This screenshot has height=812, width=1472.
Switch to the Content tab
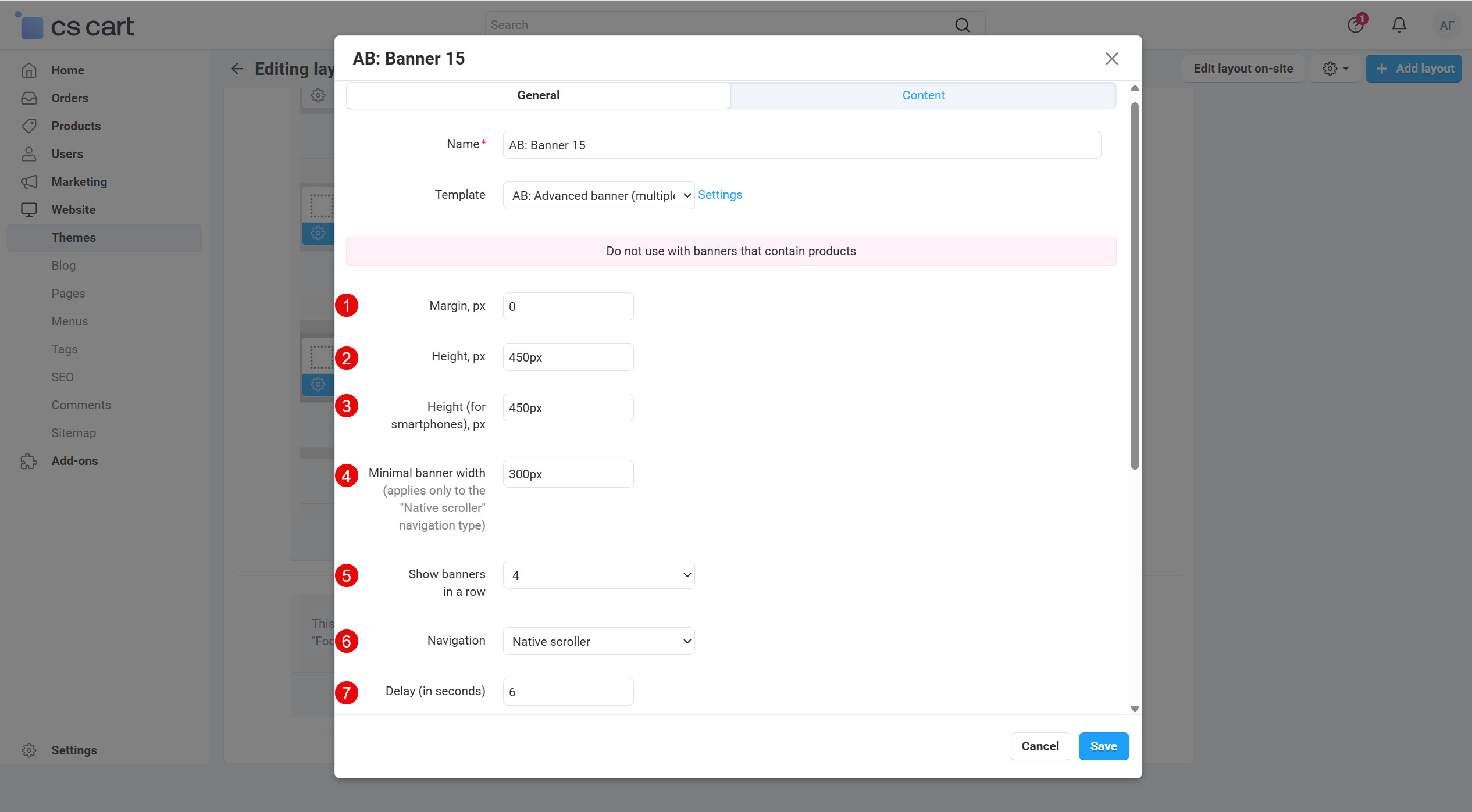923,95
